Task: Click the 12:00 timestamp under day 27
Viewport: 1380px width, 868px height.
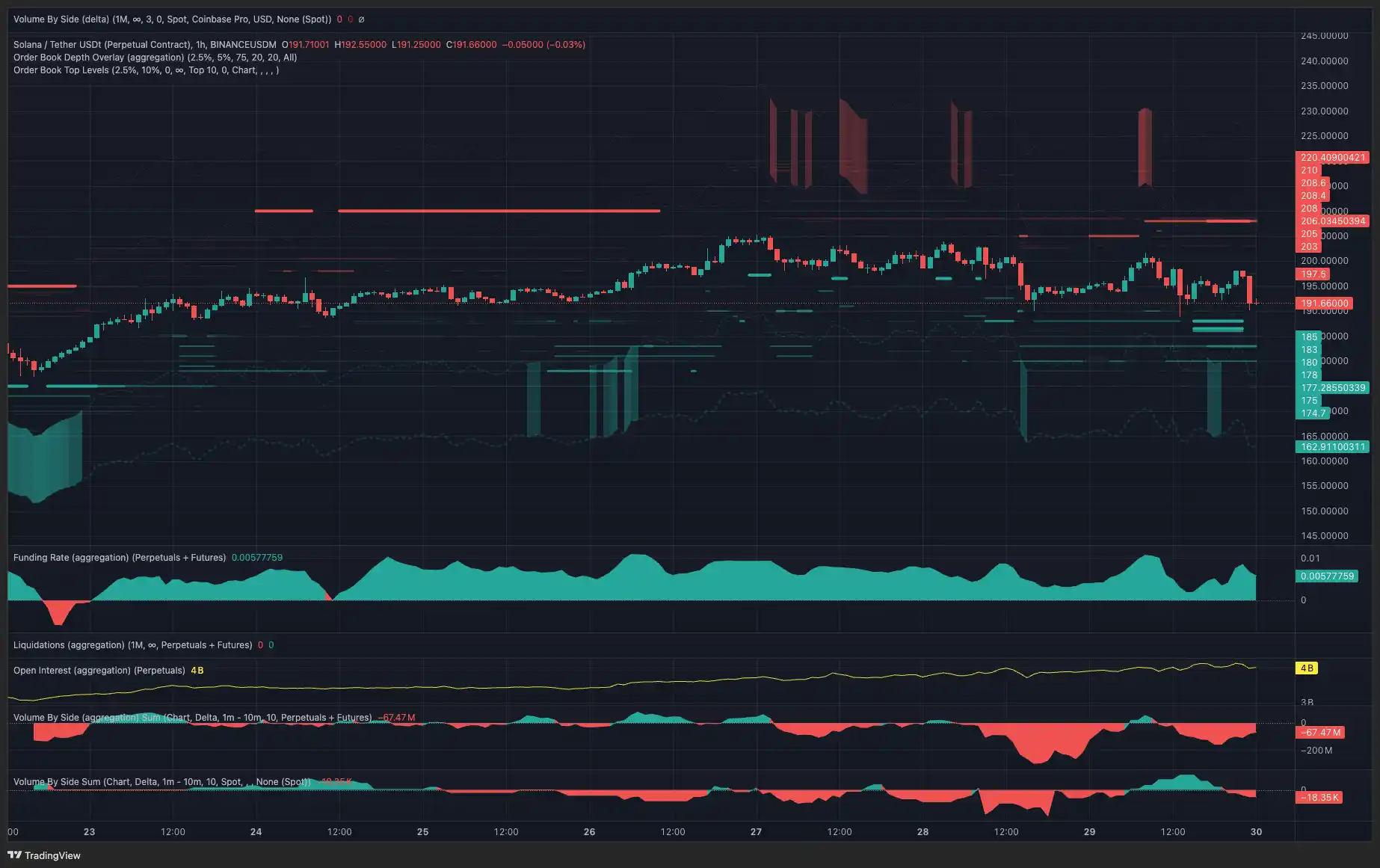Action: [x=840, y=831]
